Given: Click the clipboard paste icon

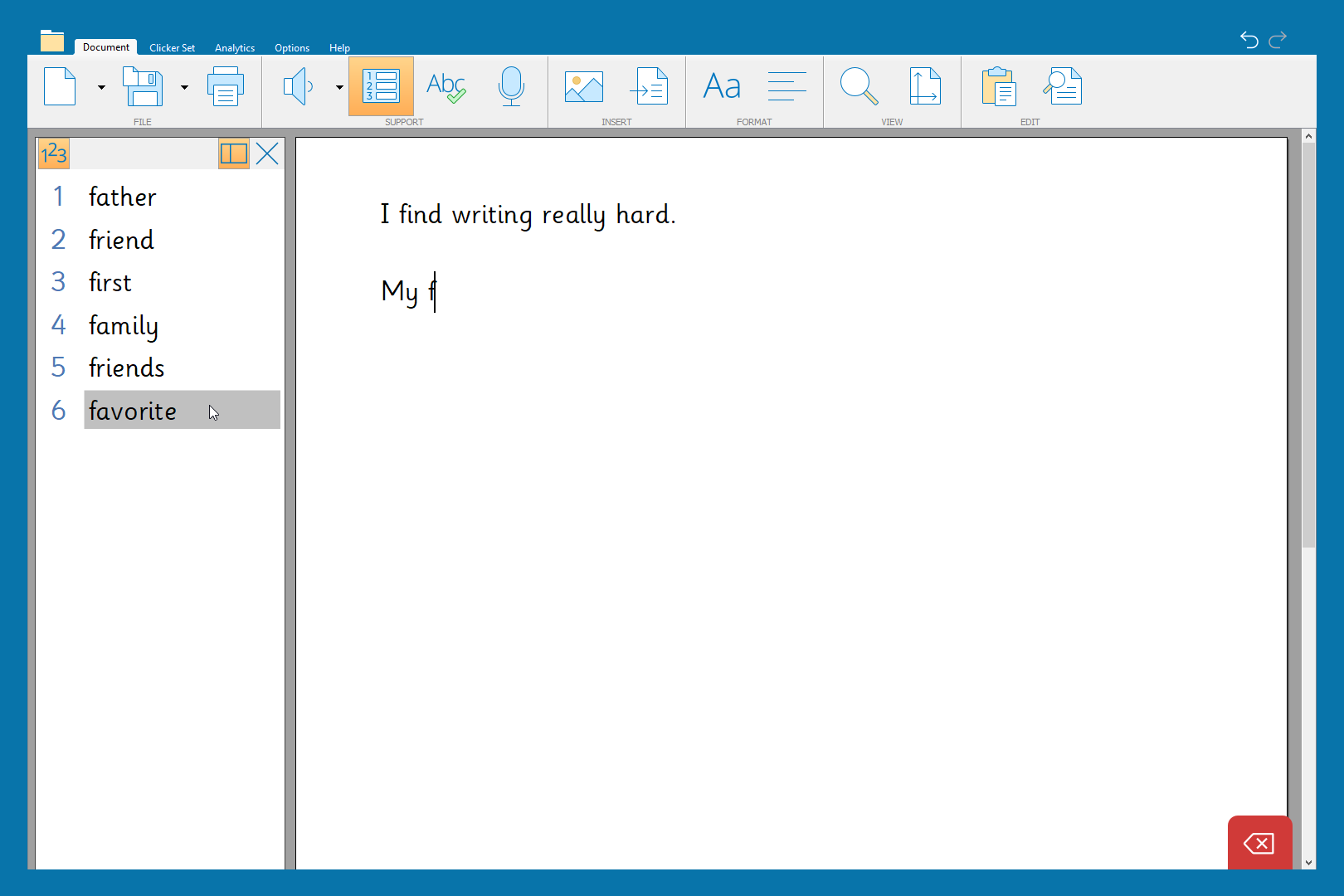Looking at the screenshot, I should point(998,86).
